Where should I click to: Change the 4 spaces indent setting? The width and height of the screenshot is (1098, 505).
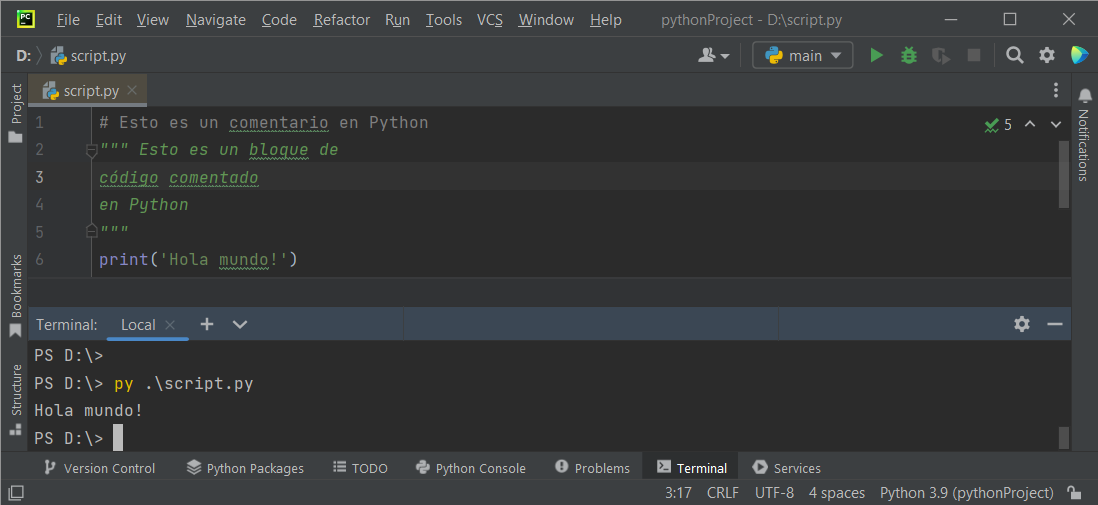pos(837,492)
